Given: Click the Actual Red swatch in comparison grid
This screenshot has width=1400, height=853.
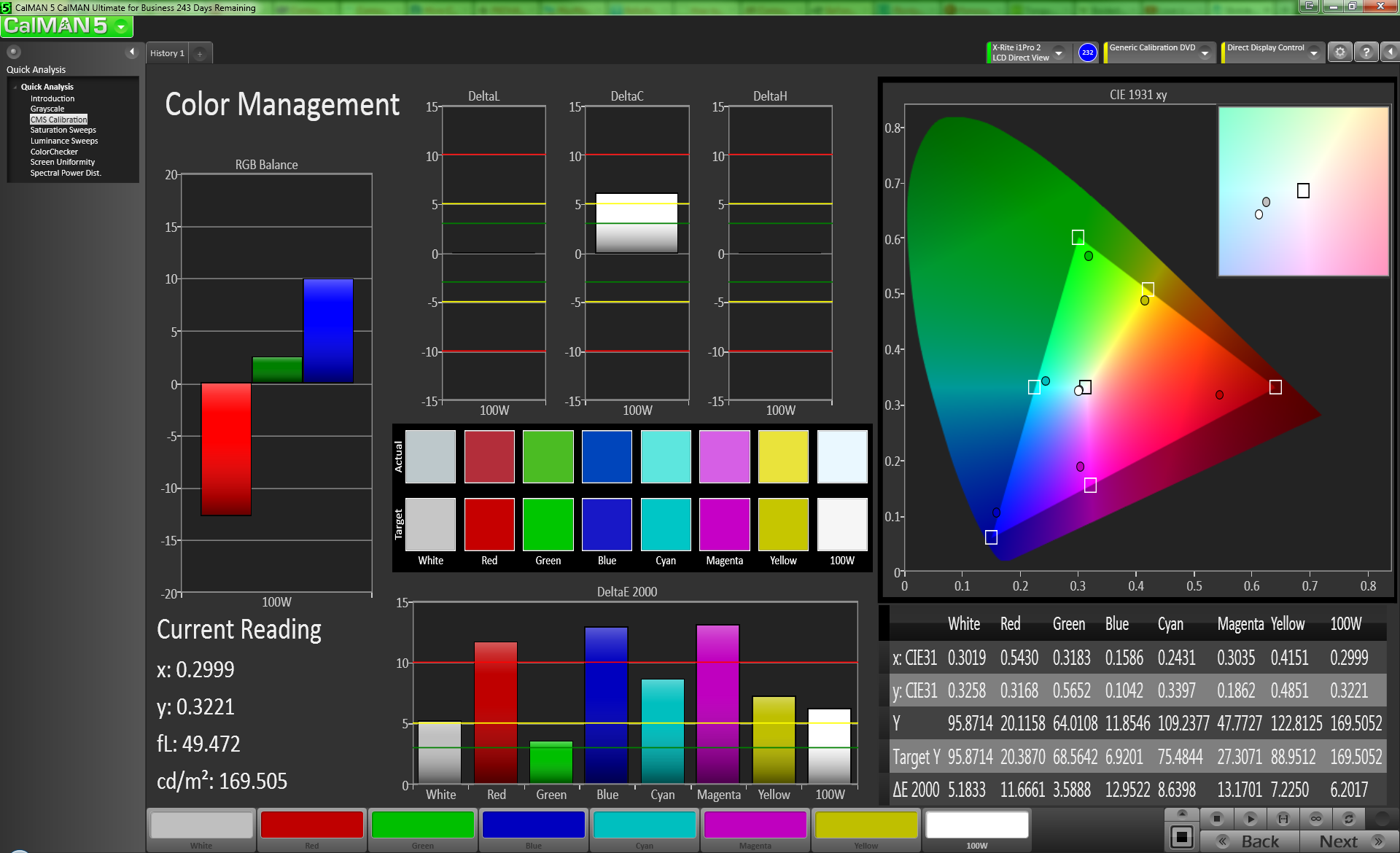Looking at the screenshot, I should pyautogui.click(x=489, y=456).
